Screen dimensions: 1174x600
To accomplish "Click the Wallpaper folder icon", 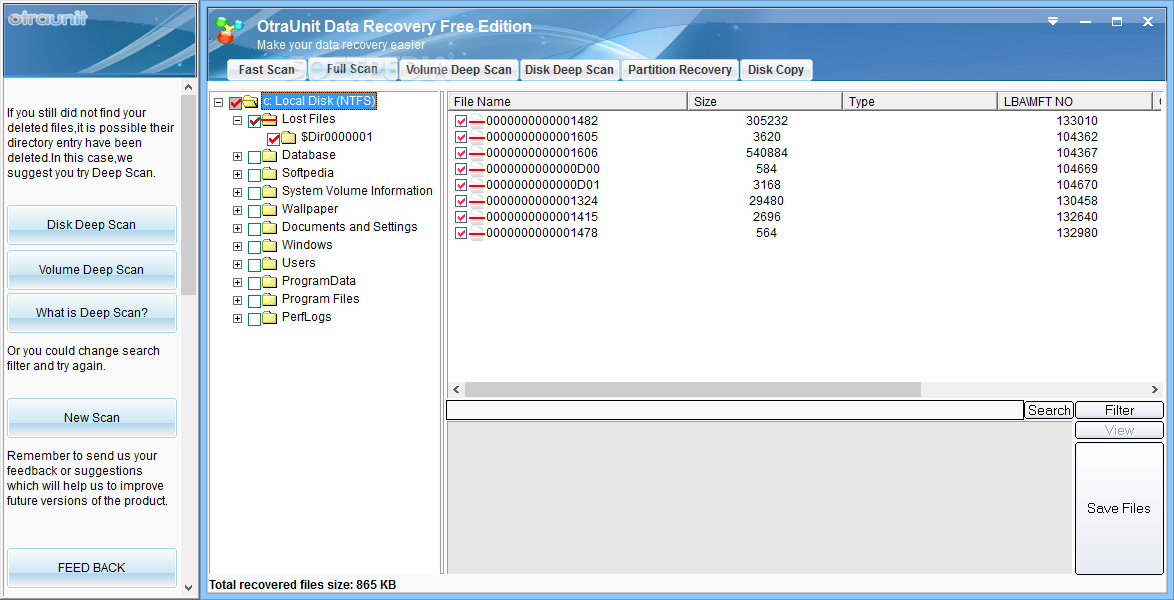I will coord(270,209).
